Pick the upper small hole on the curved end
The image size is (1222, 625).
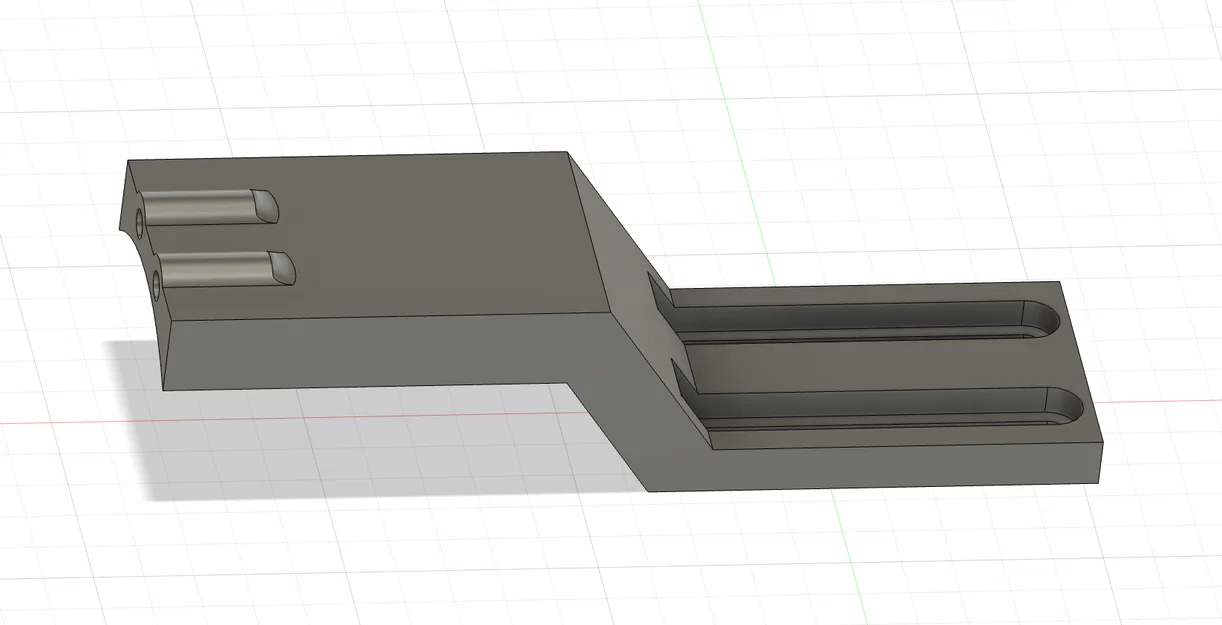pos(139,226)
